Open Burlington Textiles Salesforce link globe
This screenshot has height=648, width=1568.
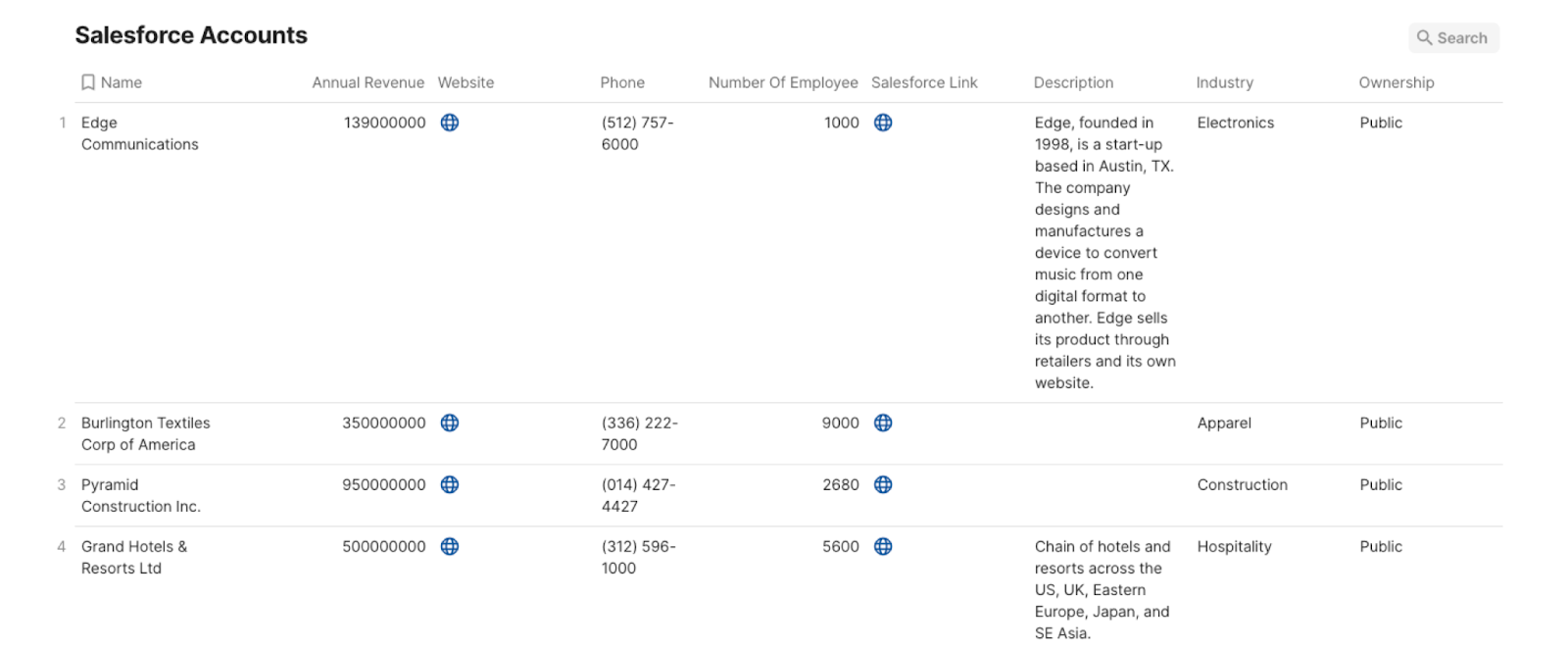click(x=883, y=423)
